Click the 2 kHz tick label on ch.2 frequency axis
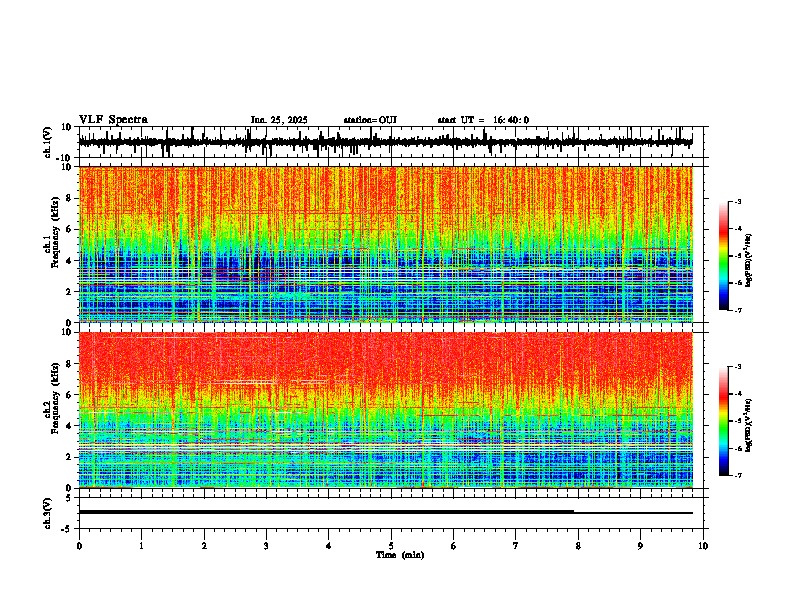792x612 pixels. click(x=69, y=457)
